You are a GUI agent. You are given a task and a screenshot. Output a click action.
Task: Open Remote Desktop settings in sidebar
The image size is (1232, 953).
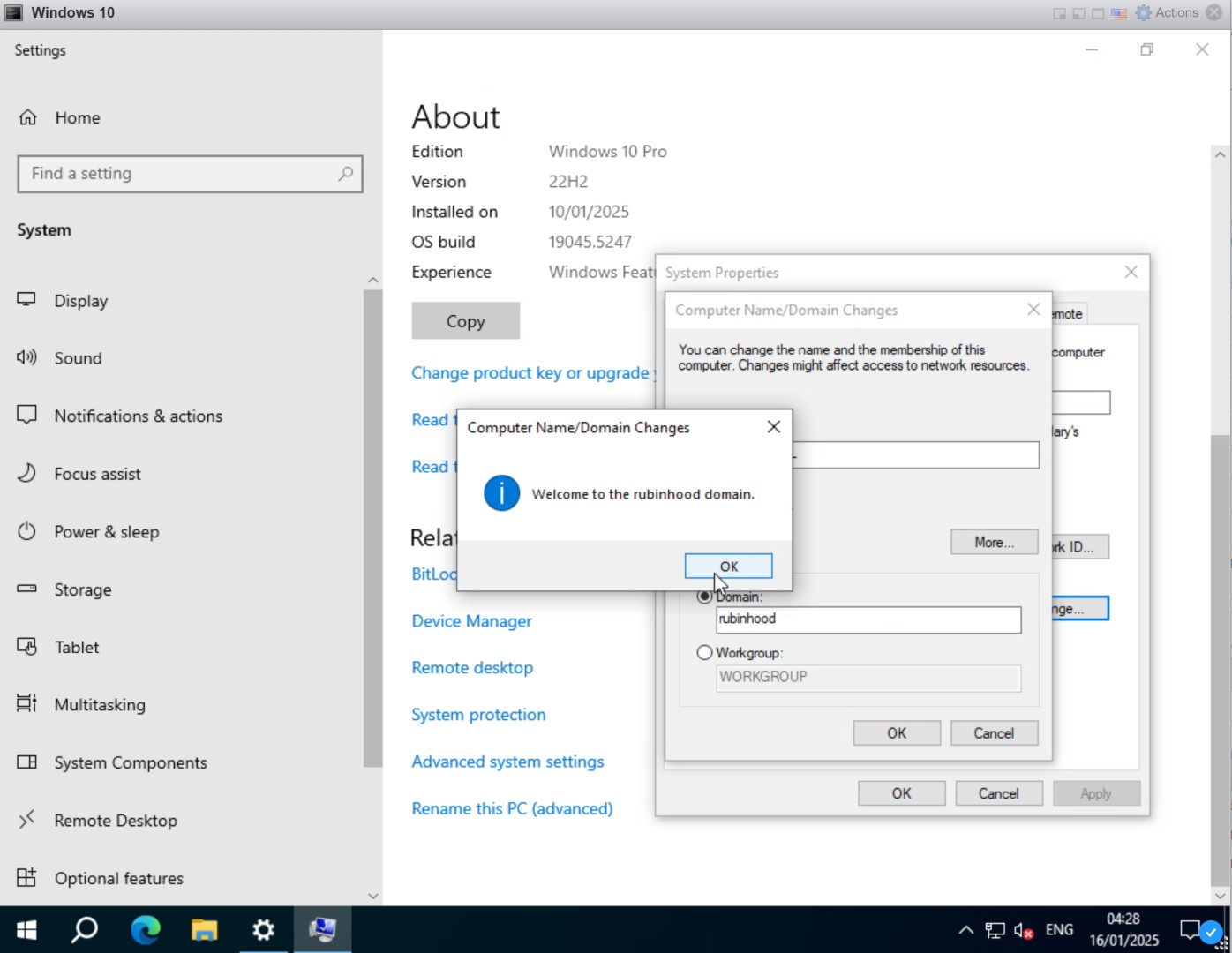click(x=116, y=821)
